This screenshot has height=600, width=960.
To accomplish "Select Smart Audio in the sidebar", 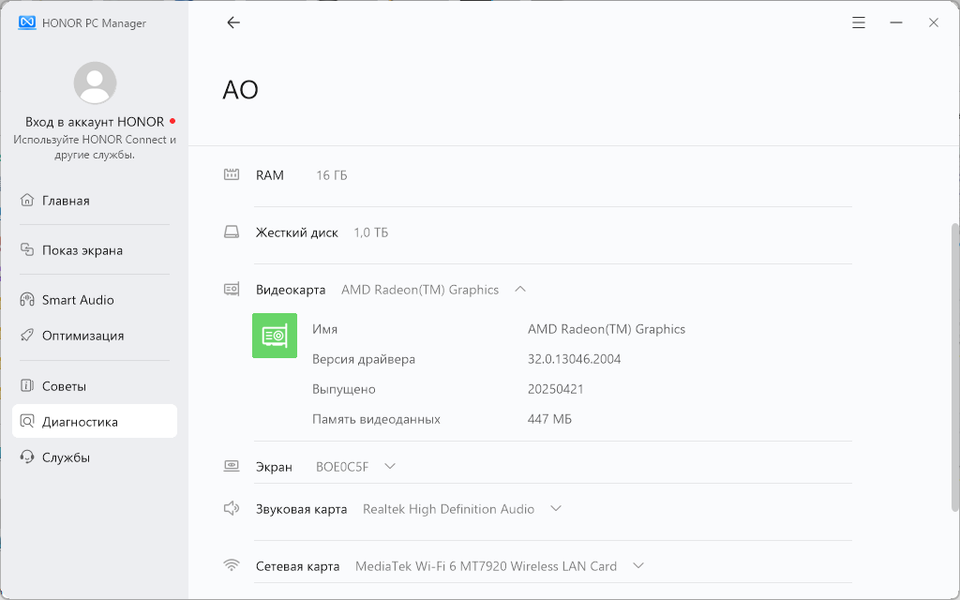I will tap(78, 300).
